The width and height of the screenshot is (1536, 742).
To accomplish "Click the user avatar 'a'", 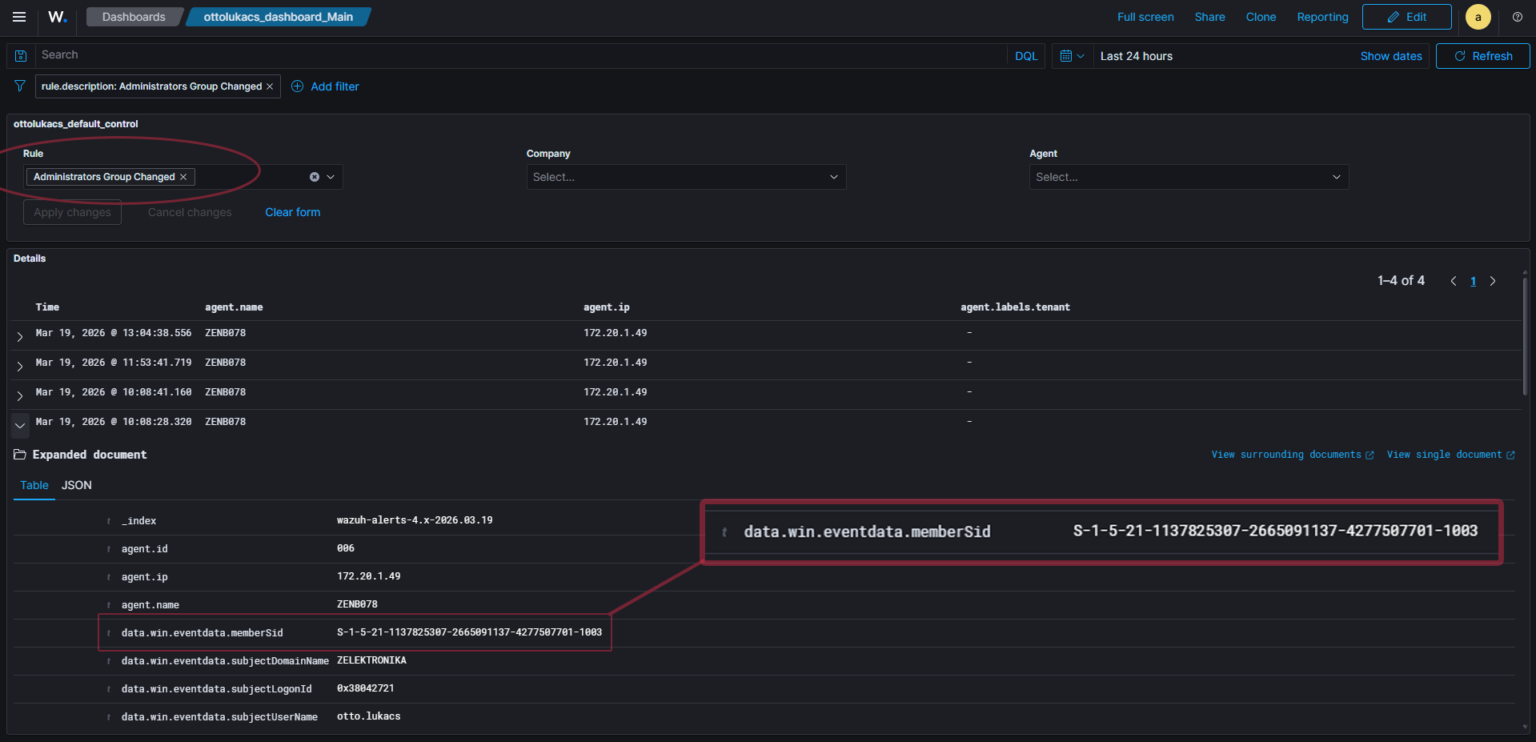I will click(1477, 17).
